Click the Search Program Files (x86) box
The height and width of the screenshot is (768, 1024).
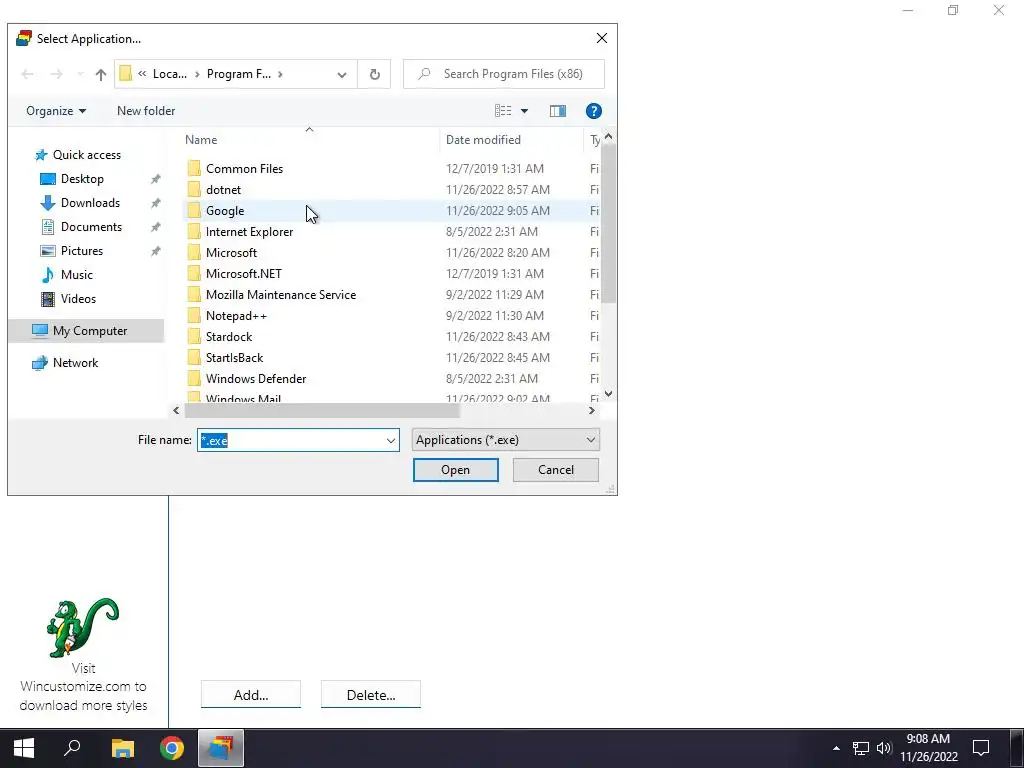(x=504, y=74)
